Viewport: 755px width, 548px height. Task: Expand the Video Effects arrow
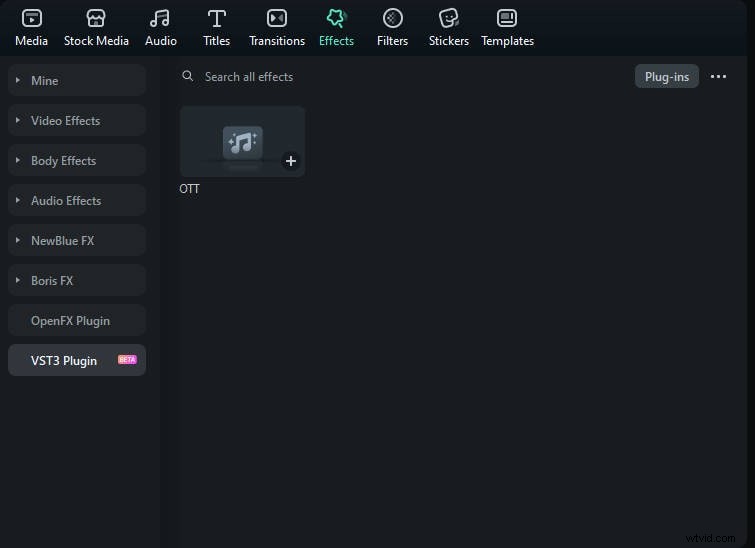(x=18, y=120)
